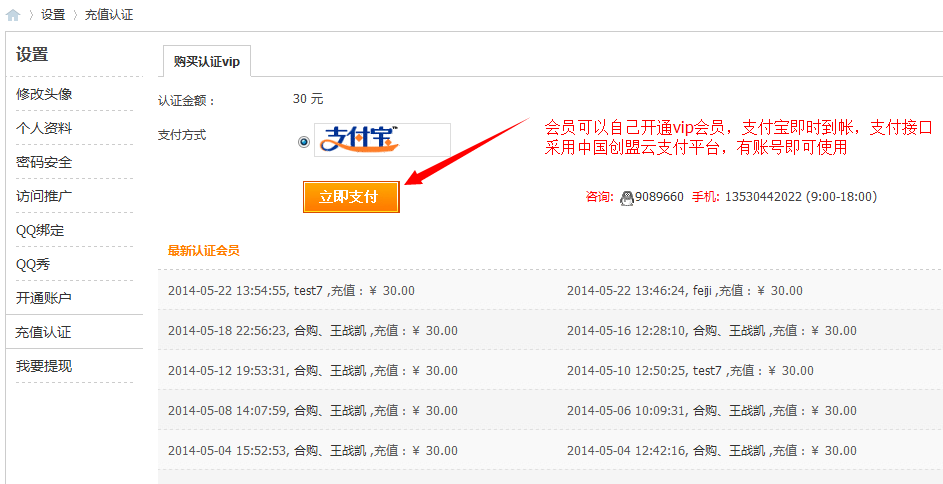Click 充值认证 in the breadcrumb

coord(109,15)
